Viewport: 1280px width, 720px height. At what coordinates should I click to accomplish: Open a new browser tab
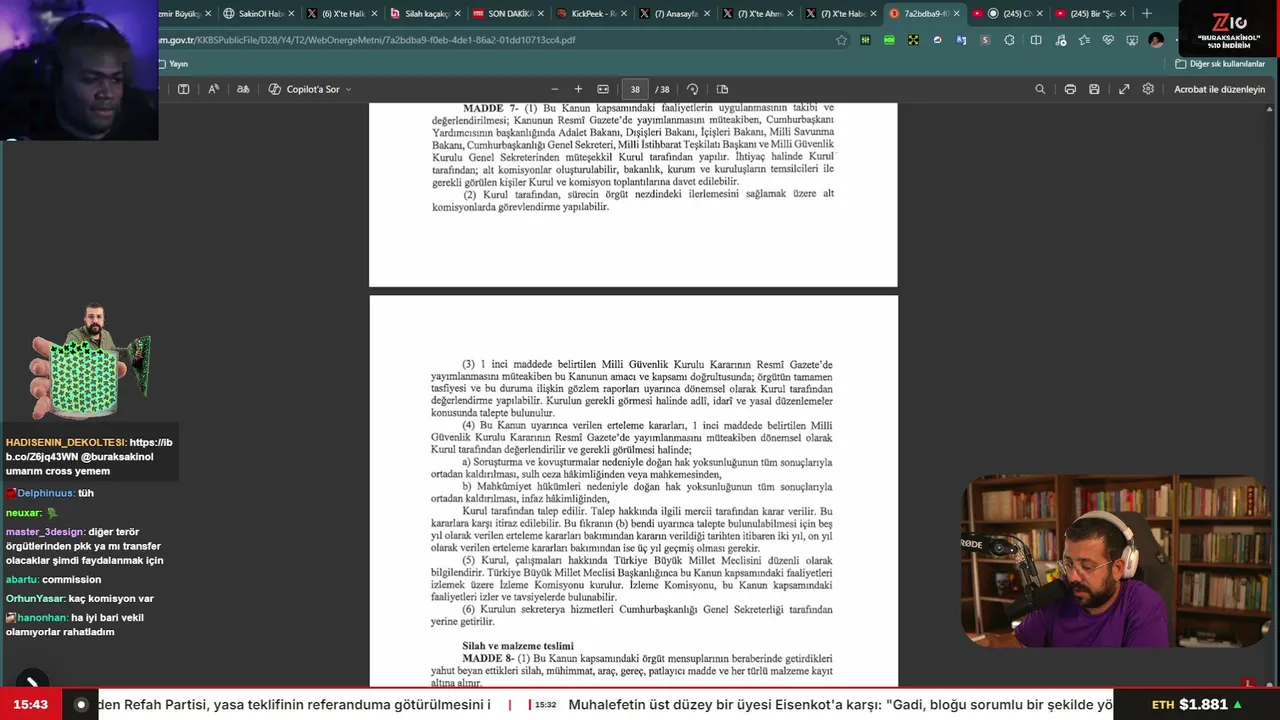tap(1147, 14)
